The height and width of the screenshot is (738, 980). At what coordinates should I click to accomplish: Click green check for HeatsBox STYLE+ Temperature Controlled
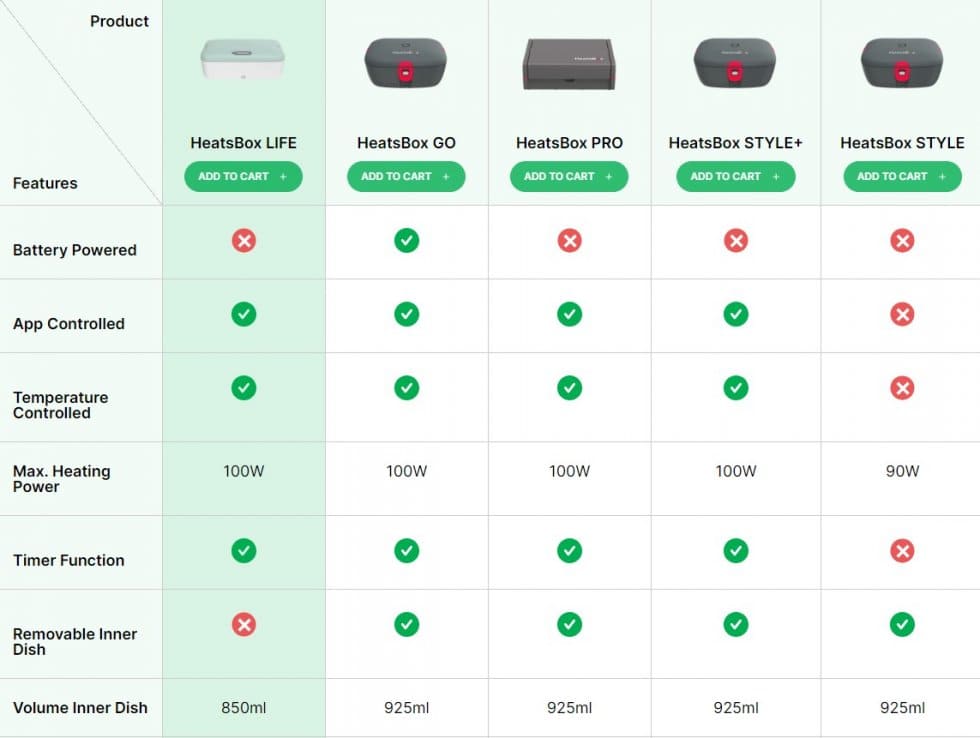[x=736, y=388]
